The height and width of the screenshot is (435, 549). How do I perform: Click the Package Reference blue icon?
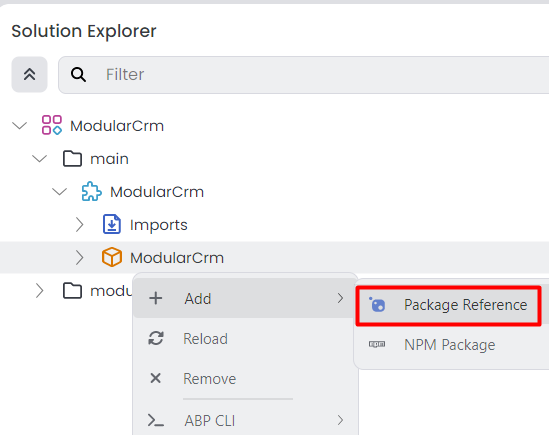pyautogui.click(x=377, y=304)
